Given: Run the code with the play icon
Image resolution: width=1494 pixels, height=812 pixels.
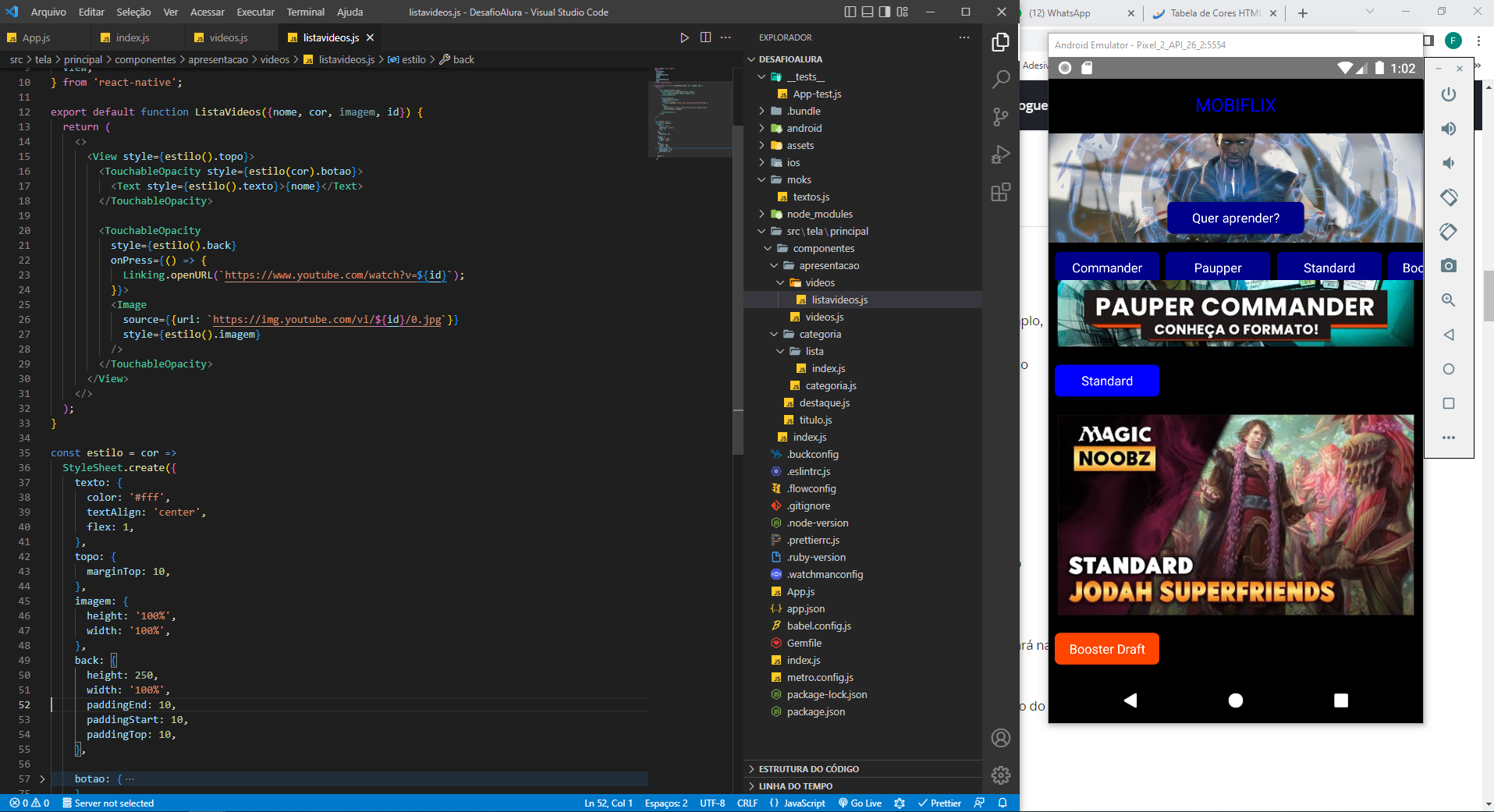Looking at the screenshot, I should (x=684, y=37).
